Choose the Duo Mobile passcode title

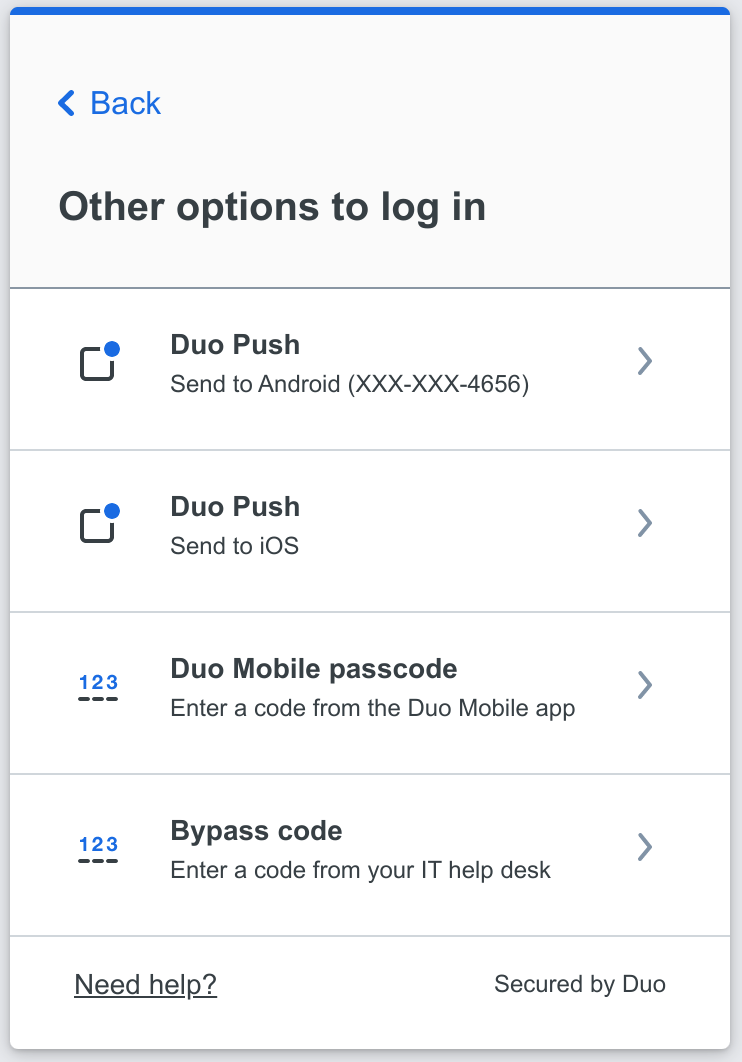[314, 669]
